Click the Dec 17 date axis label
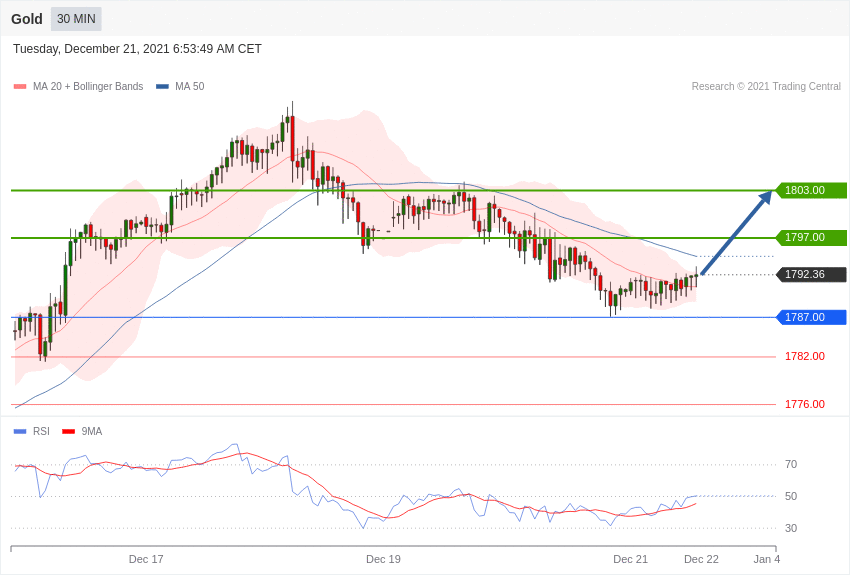This screenshot has width=850, height=576. [146, 559]
